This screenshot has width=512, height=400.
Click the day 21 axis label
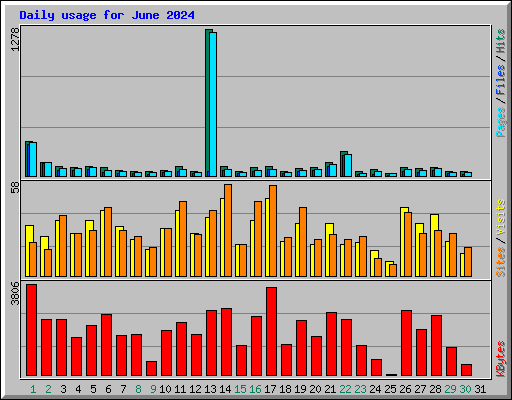point(330,389)
